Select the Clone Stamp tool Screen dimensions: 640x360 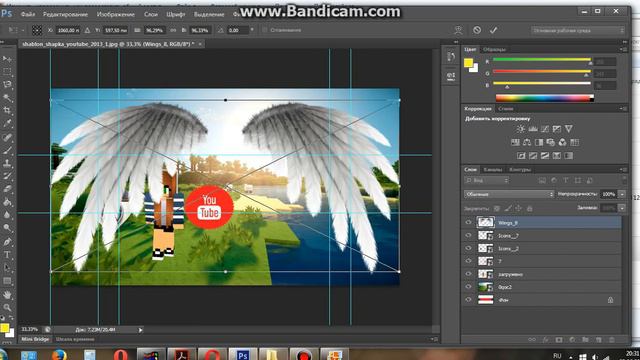[x=7, y=163]
